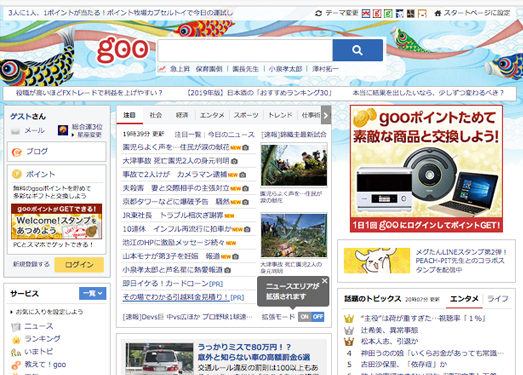Expand お気に入りを設定しよう
The height and width of the screenshot is (375, 523).
coord(47,312)
